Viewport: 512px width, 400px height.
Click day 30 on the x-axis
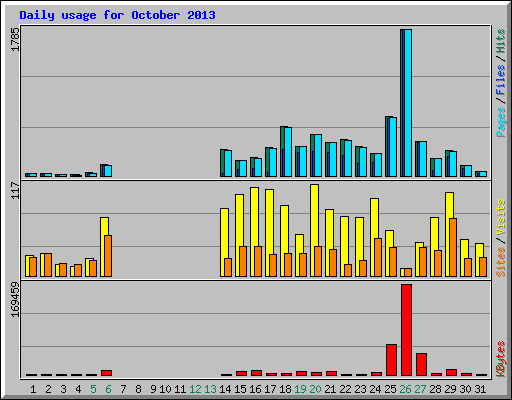click(x=465, y=389)
